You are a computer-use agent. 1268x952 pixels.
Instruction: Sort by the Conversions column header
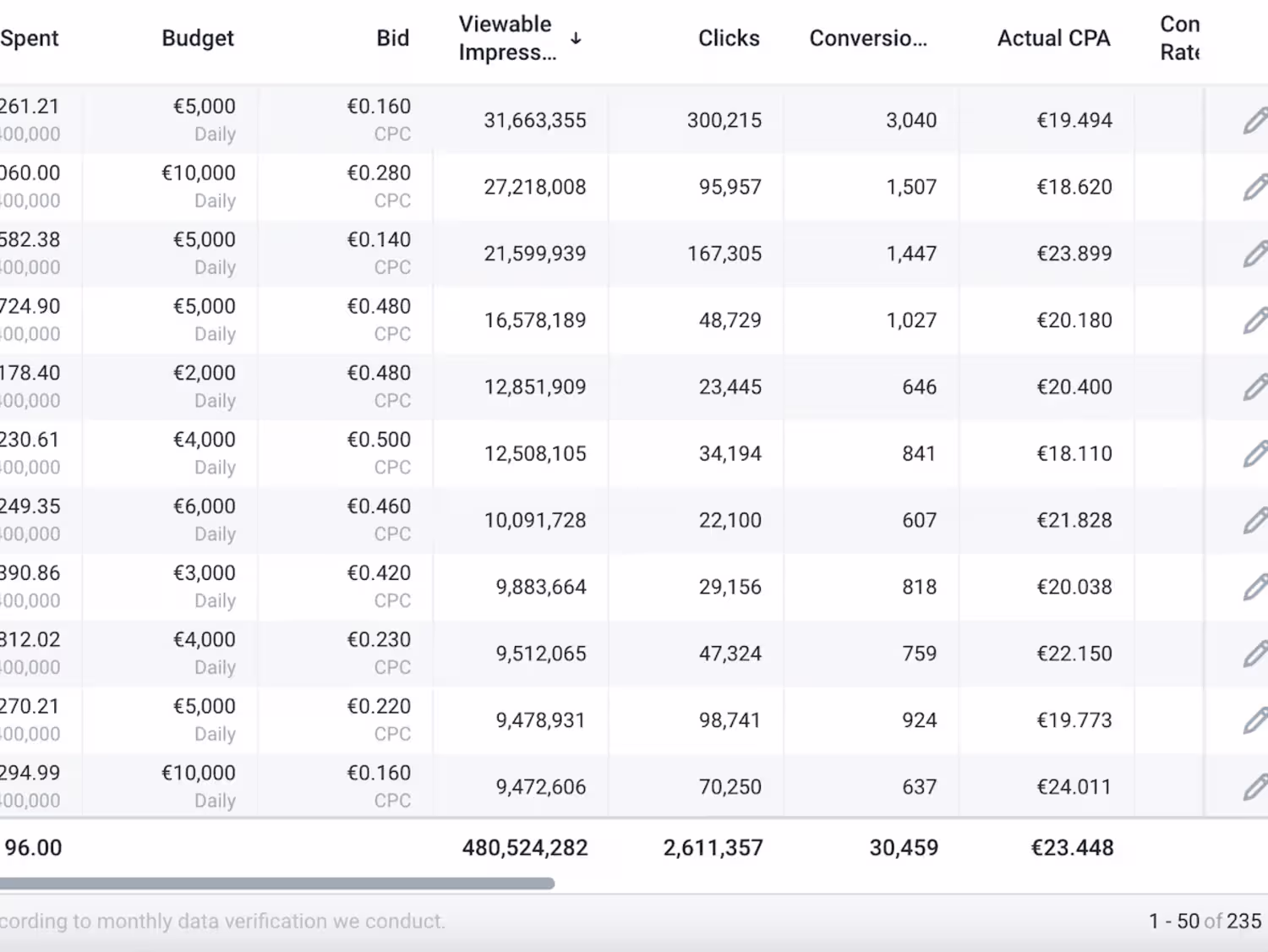click(x=868, y=38)
